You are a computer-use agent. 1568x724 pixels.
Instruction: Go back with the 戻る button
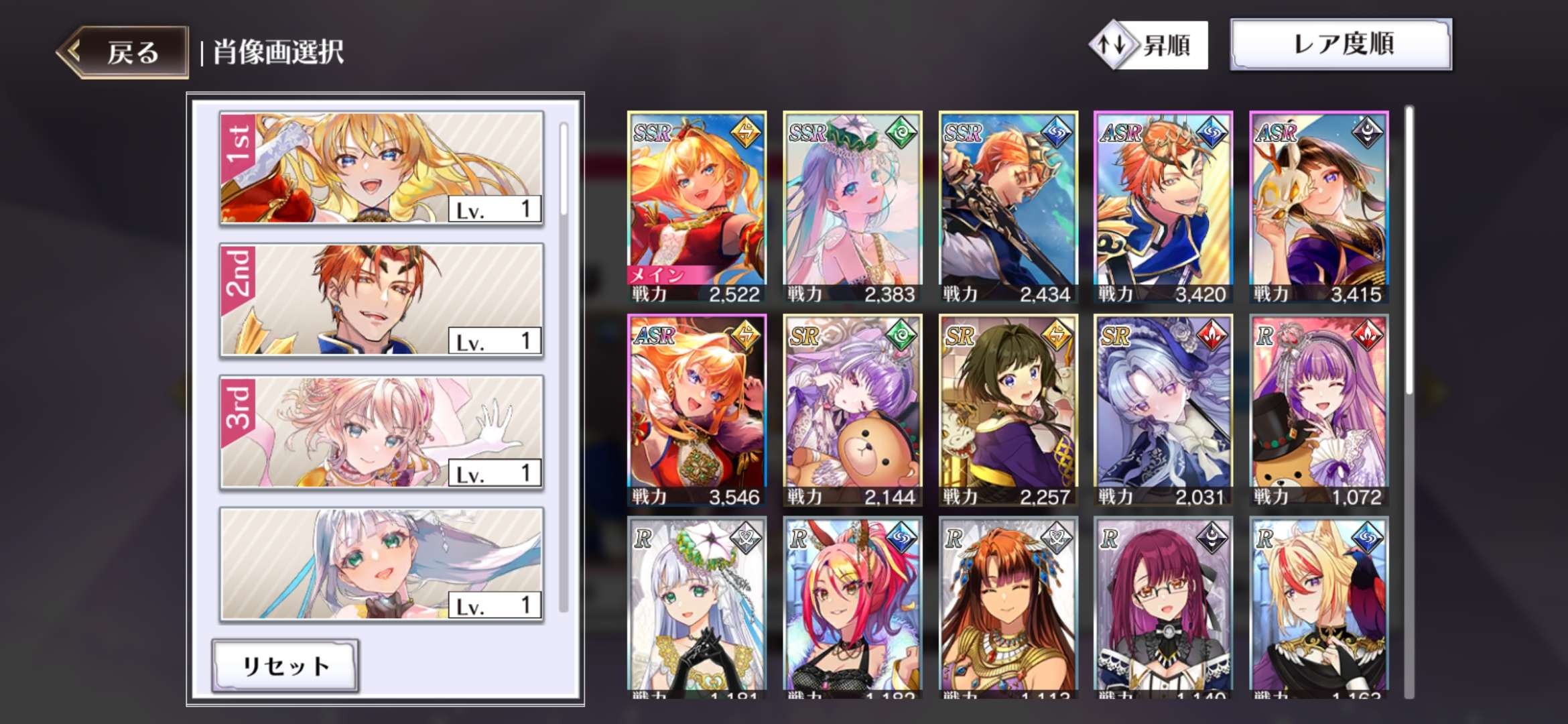[x=123, y=52]
